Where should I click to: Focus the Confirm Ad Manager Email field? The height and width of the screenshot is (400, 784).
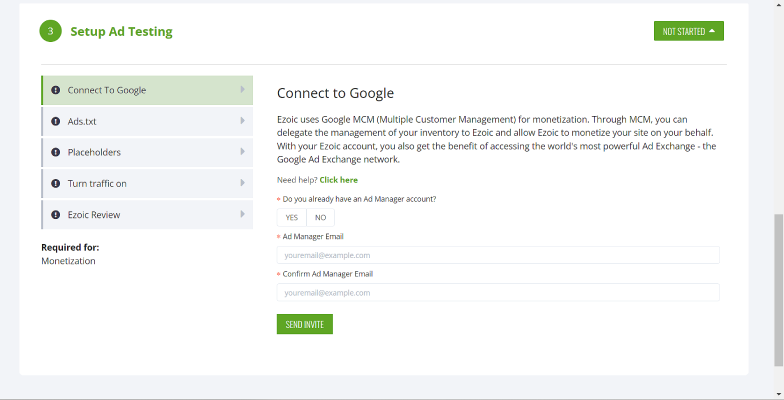point(498,292)
